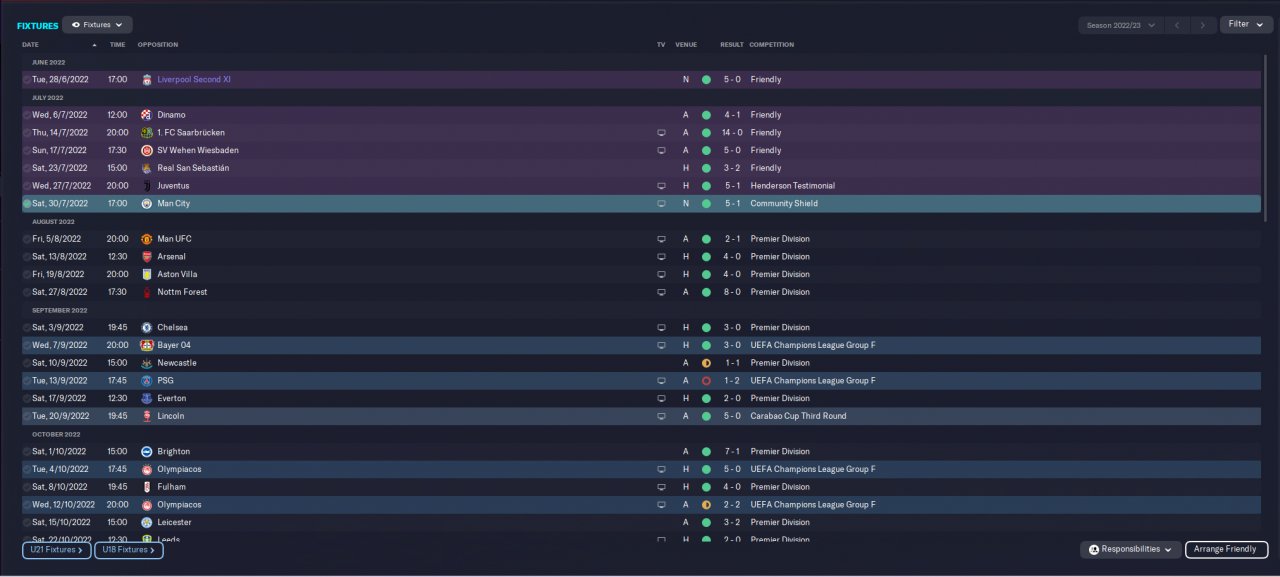Click the Aston Villa club badge
This screenshot has height=577, width=1280.
pos(147,274)
